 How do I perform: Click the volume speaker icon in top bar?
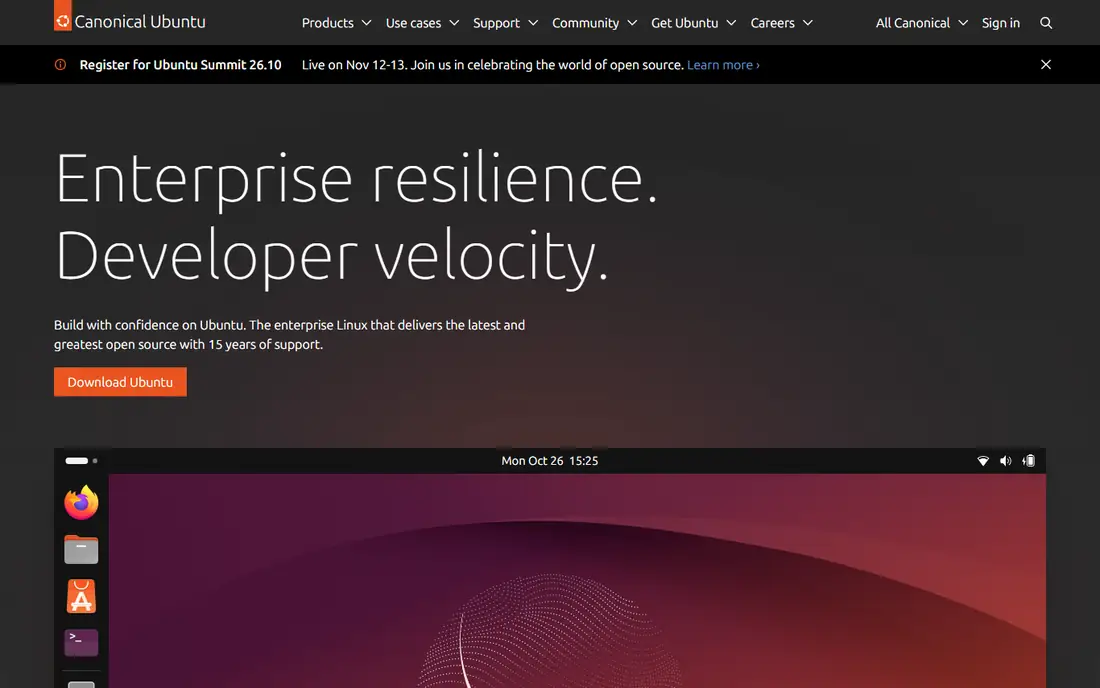tap(1005, 461)
